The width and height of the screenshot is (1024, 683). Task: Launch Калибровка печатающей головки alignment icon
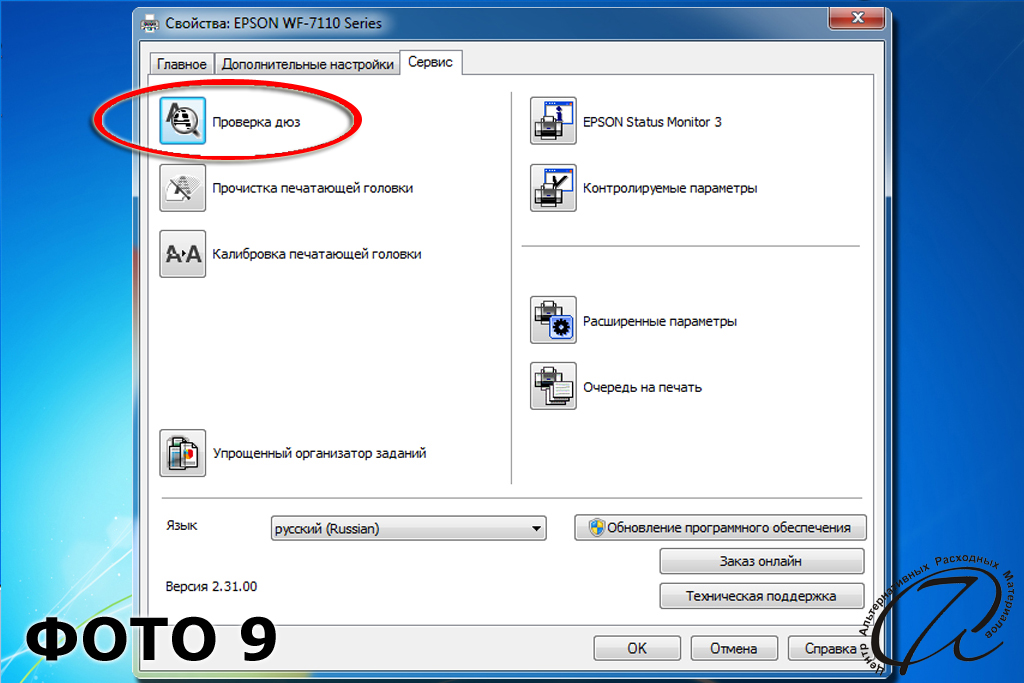(x=183, y=253)
